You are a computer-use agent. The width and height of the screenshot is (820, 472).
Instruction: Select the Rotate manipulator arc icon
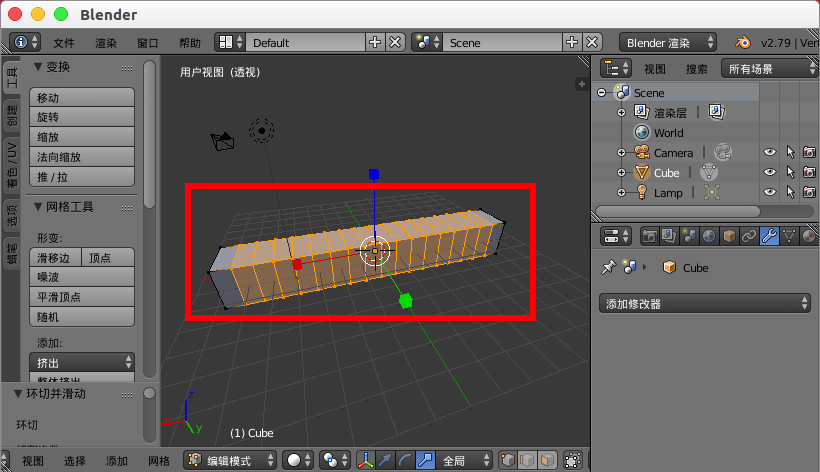click(x=405, y=460)
